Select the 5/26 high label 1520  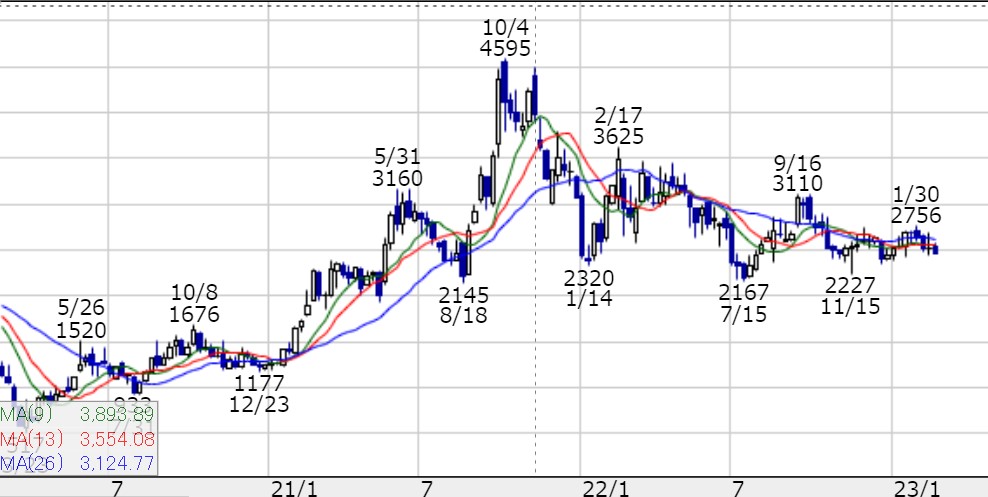(82, 331)
